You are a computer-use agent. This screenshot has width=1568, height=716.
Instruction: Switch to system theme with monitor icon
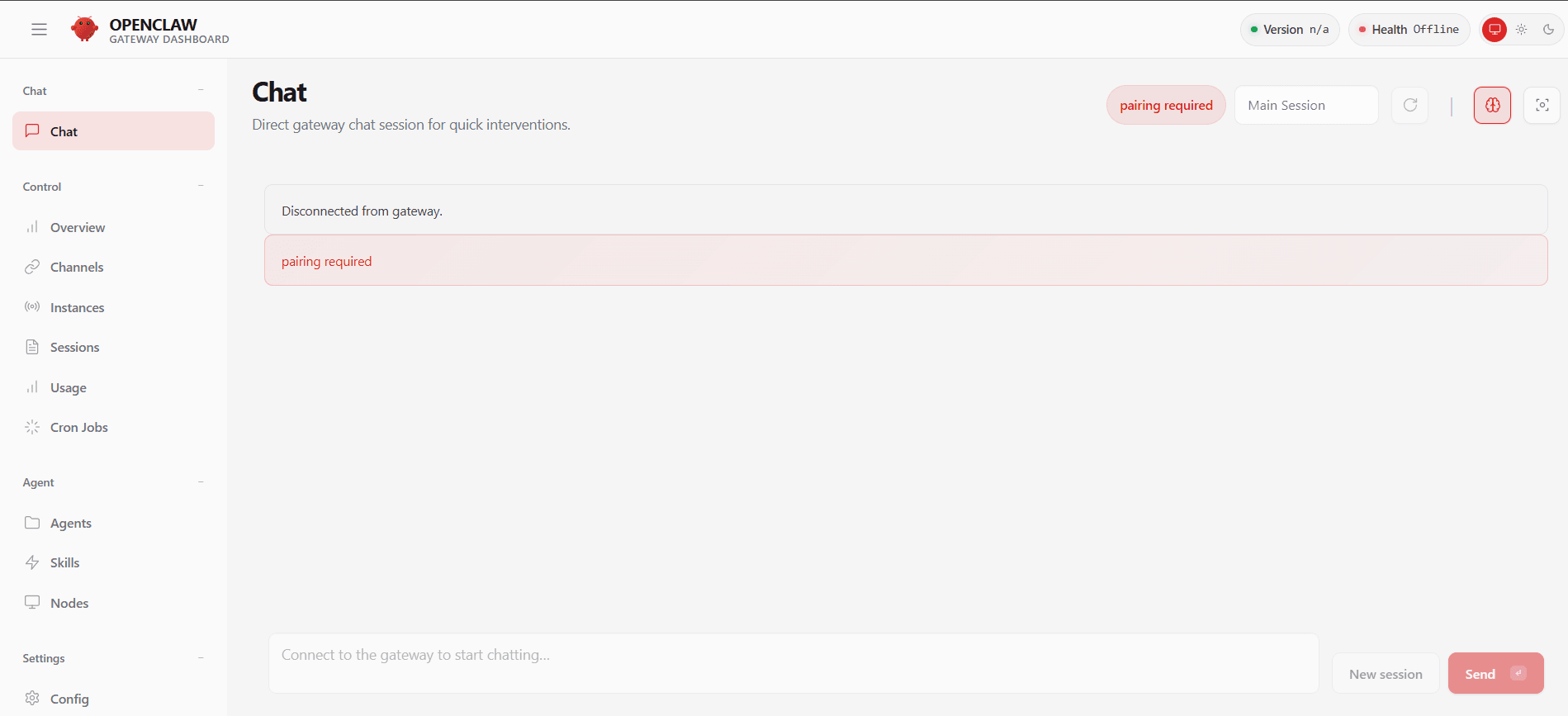(x=1494, y=30)
